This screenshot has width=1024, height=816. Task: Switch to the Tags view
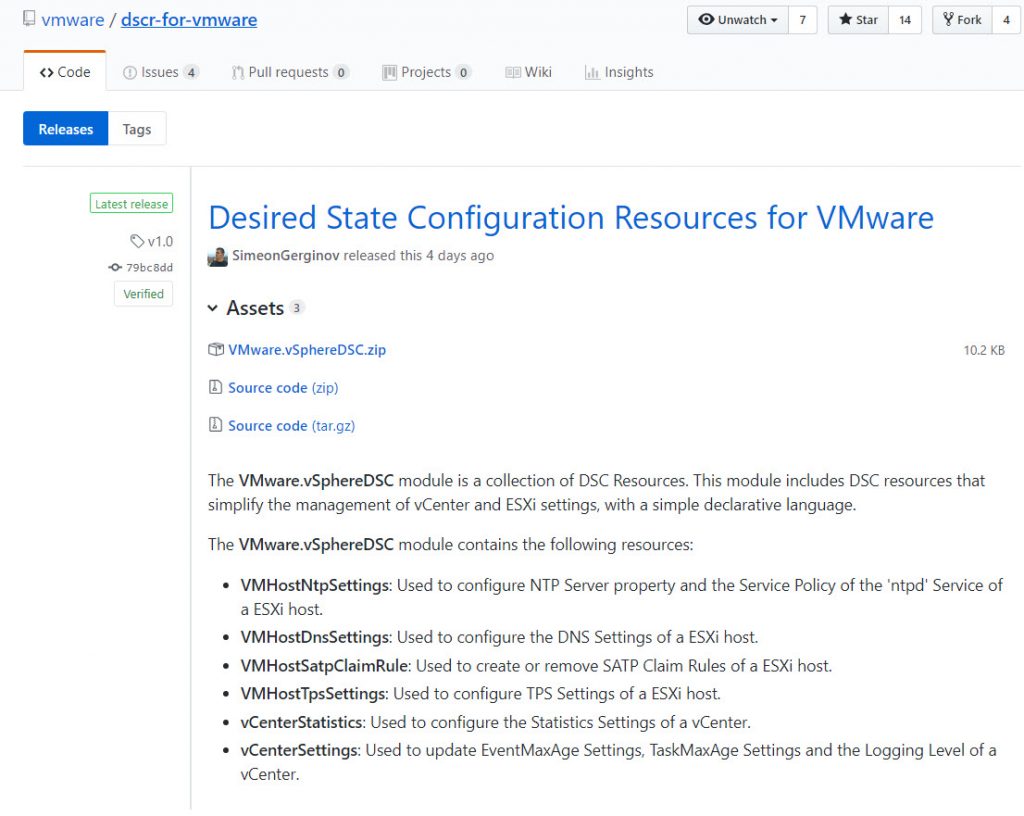137,129
